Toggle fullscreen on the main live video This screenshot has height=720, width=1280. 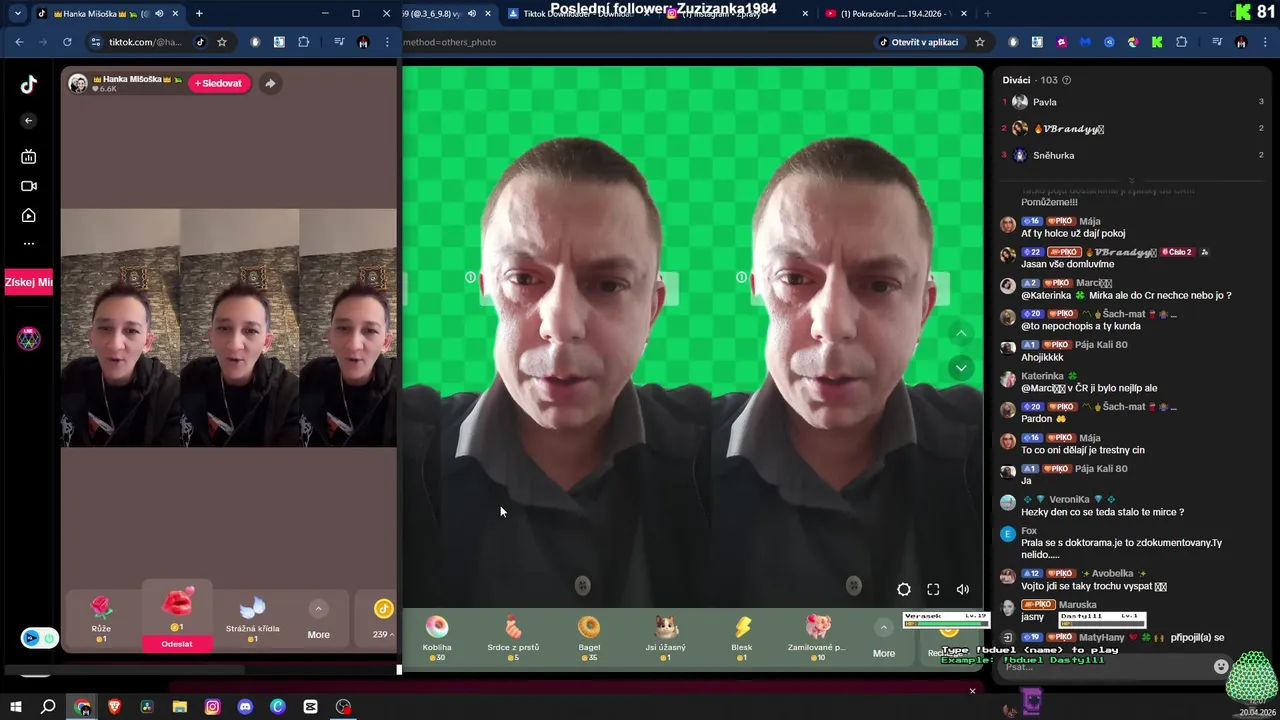pyautogui.click(x=933, y=590)
